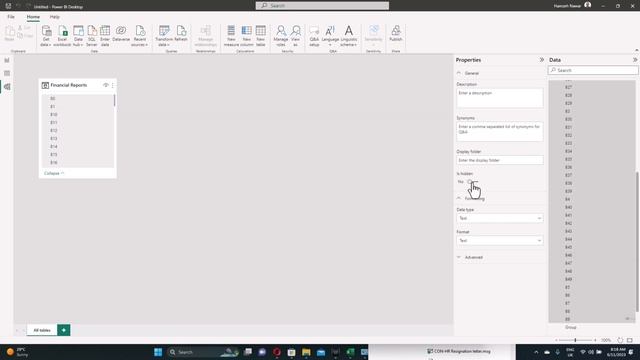The image size is (640, 360).
Task: Open File Explorer from the taskbar
Action: [x=306, y=352]
